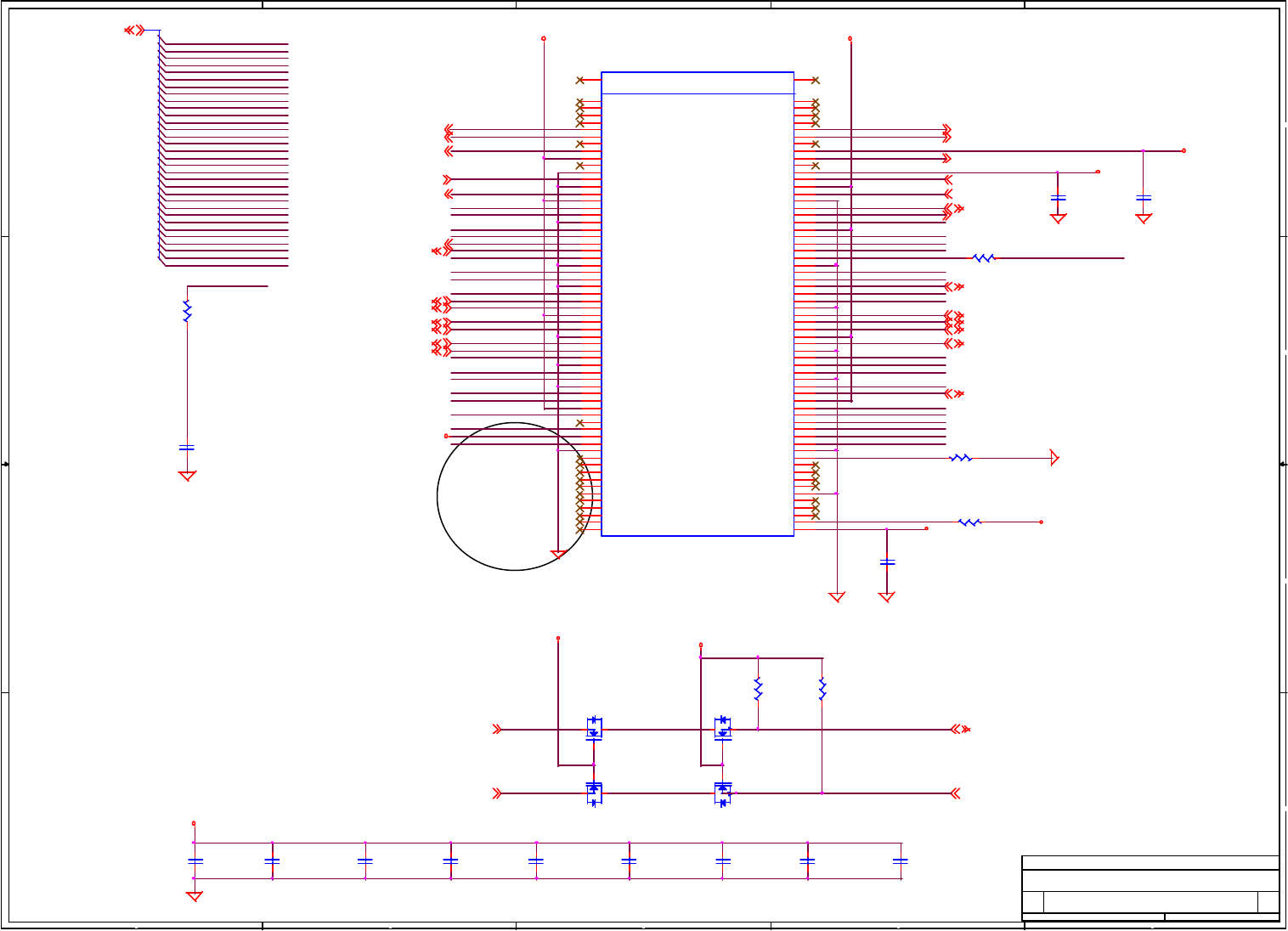Select the first capacitor in the bottom row

tap(195, 860)
